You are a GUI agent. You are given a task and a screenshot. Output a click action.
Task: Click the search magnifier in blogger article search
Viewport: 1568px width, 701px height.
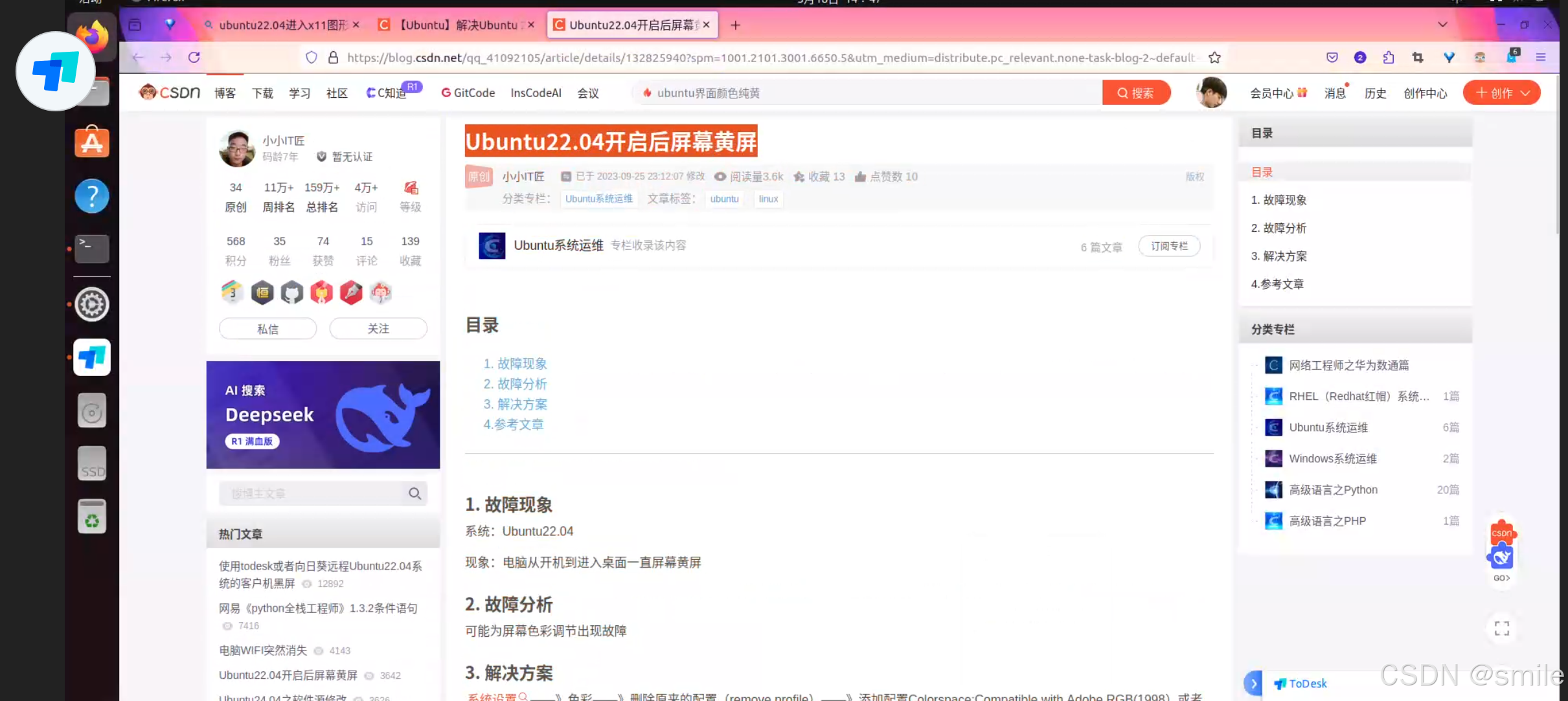pyautogui.click(x=415, y=494)
